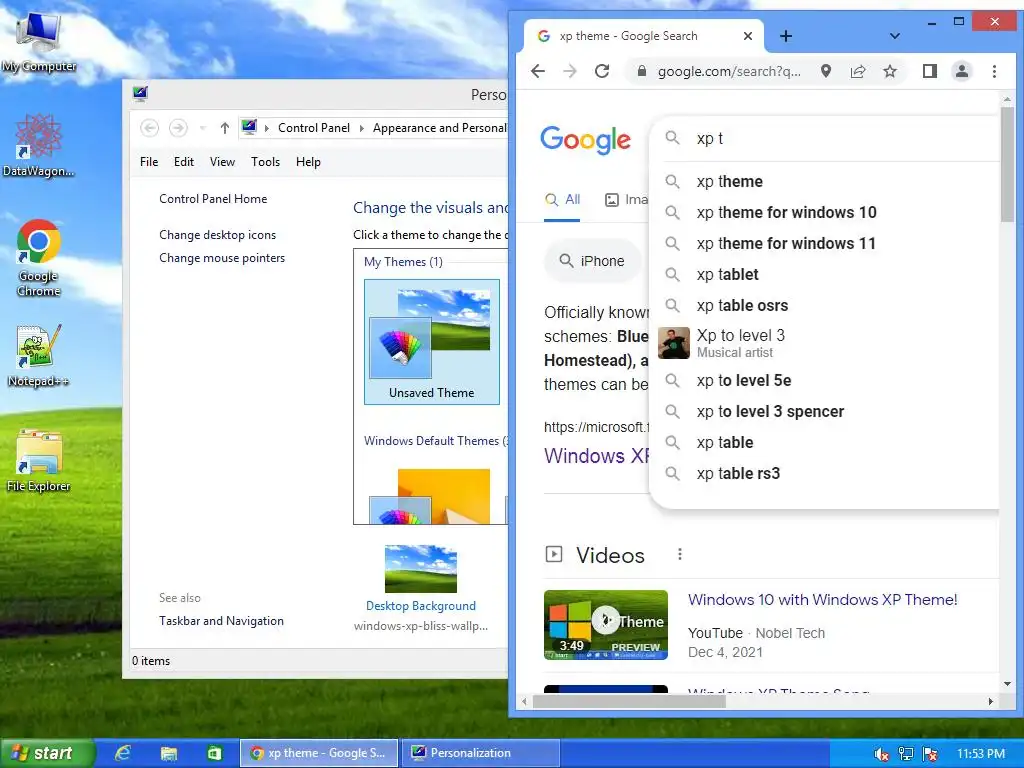The width and height of the screenshot is (1024, 768).
Task: Open Videos section three-dot options
Action: (680, 554)
